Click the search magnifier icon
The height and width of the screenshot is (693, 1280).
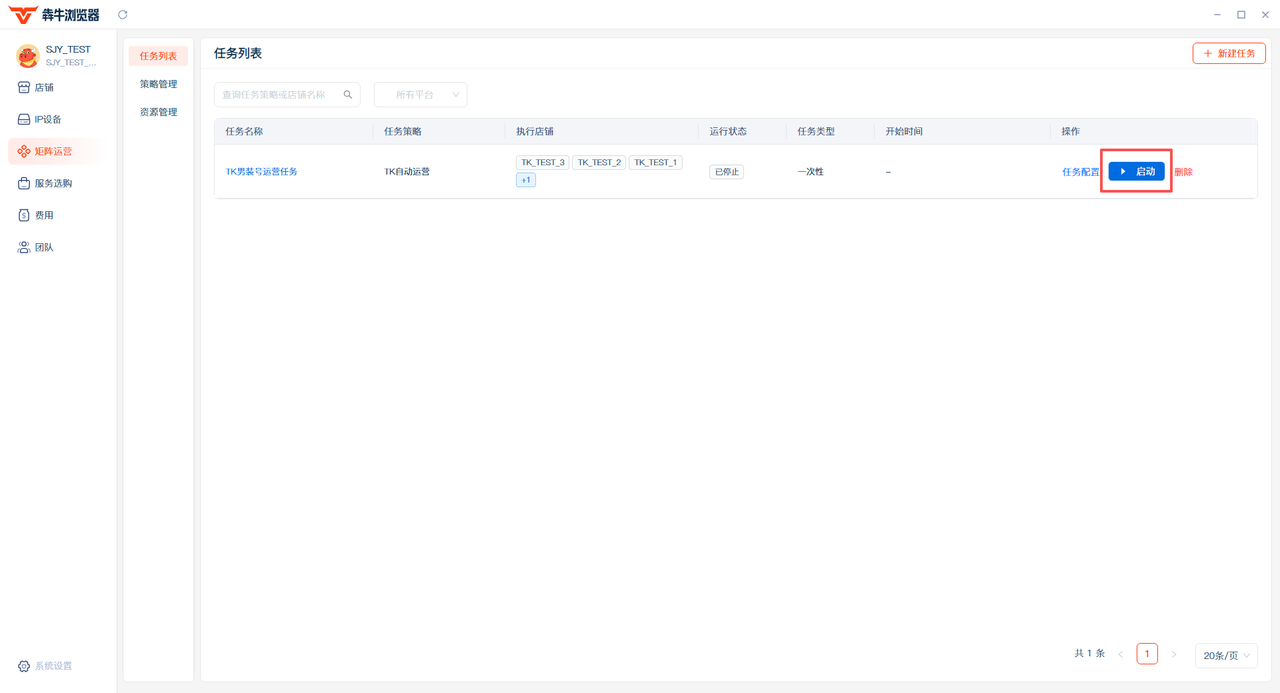348,95
